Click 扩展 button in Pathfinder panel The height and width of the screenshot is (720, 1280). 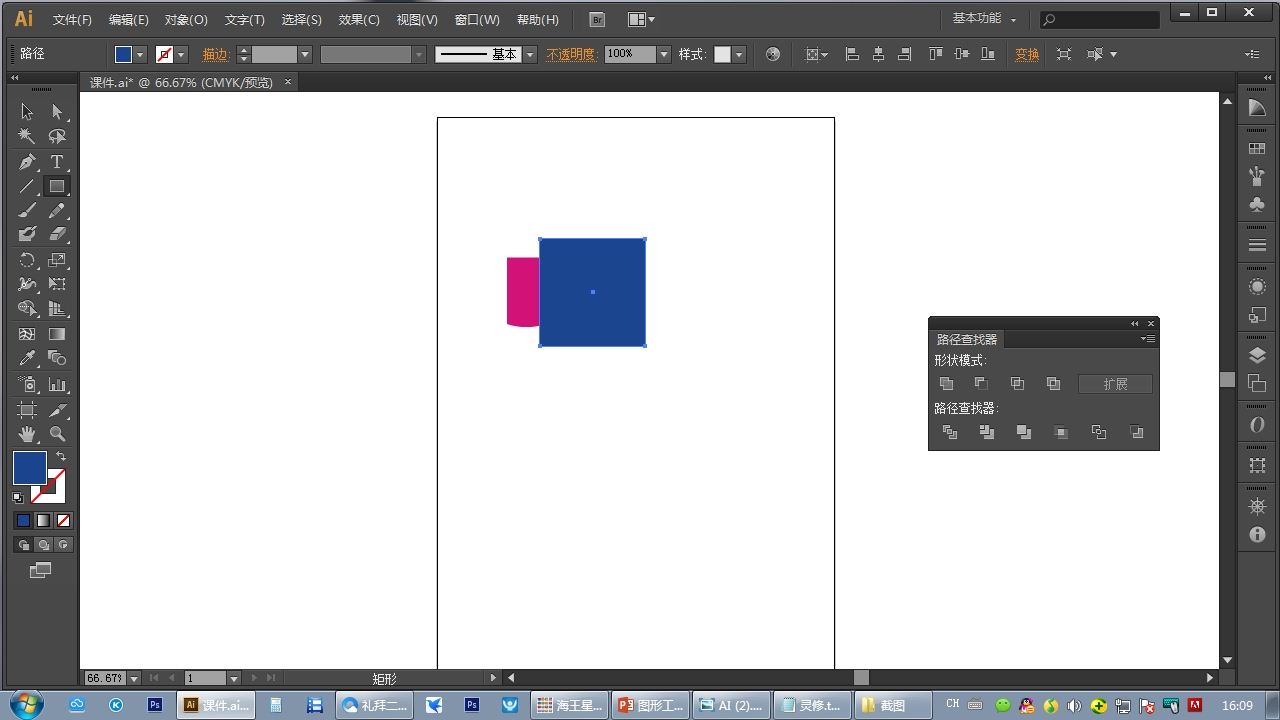click(1115, 384)
